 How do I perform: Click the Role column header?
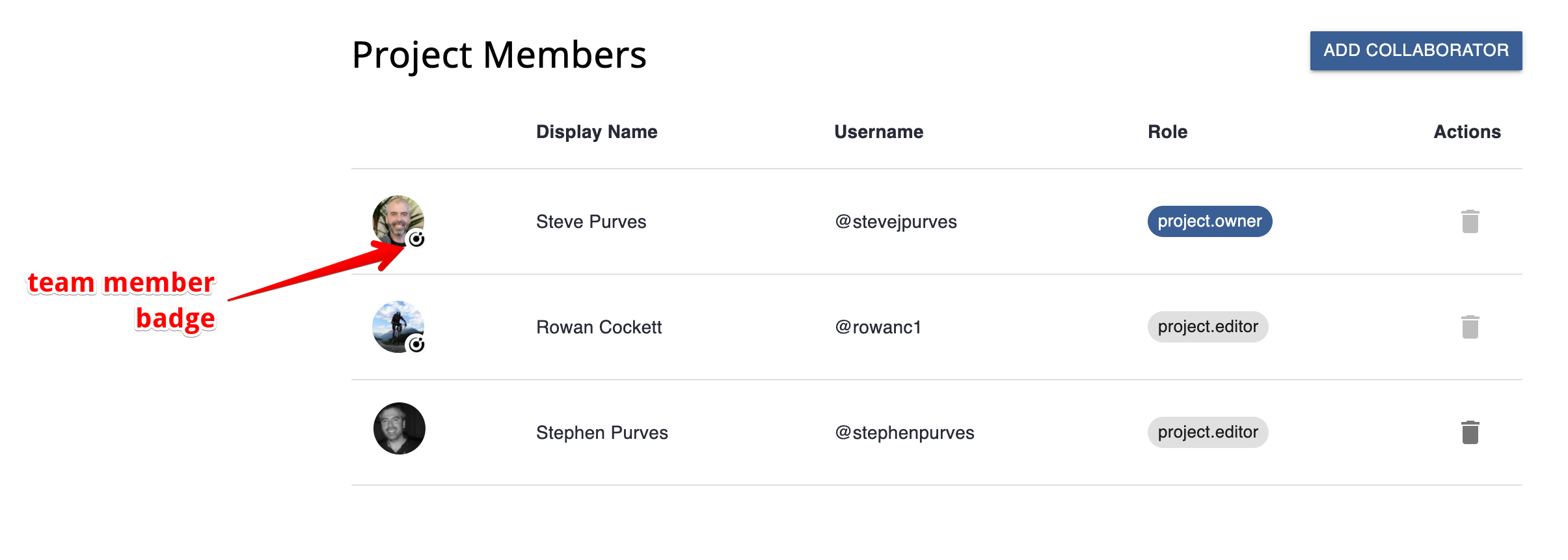tap(1168, 132)
